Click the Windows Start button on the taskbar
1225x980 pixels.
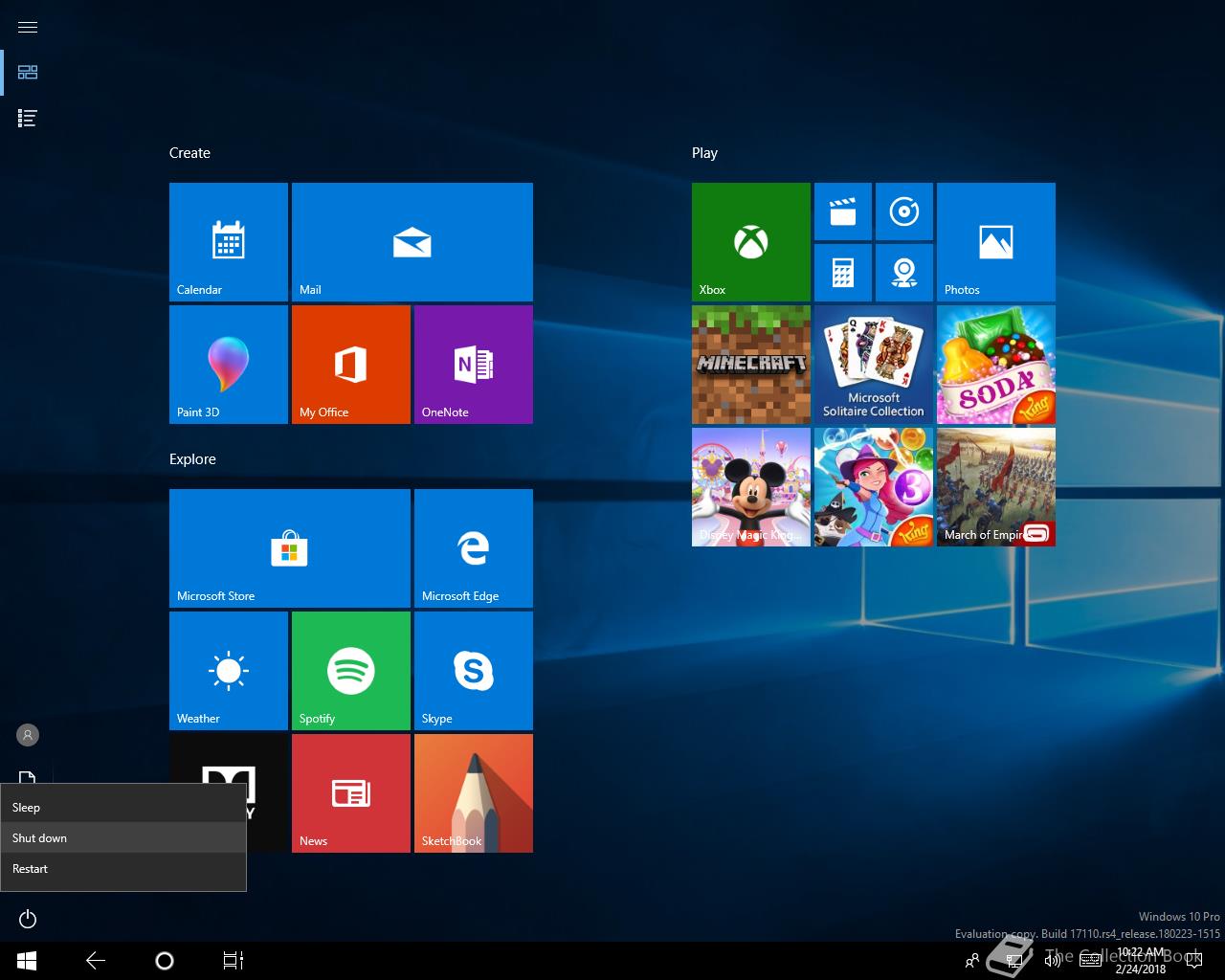point(27,961)
